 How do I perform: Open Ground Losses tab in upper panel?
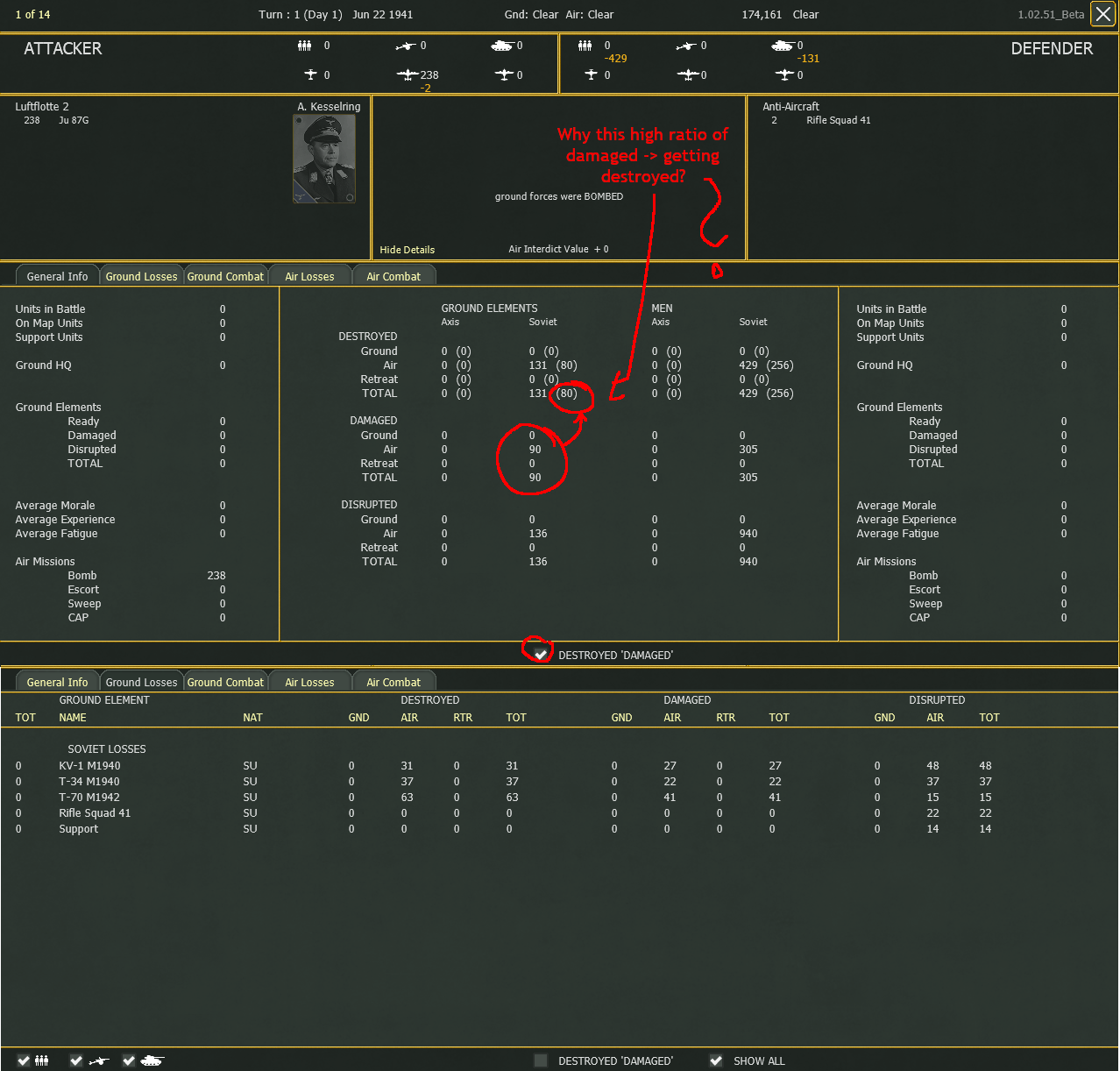tap(141, 276)
